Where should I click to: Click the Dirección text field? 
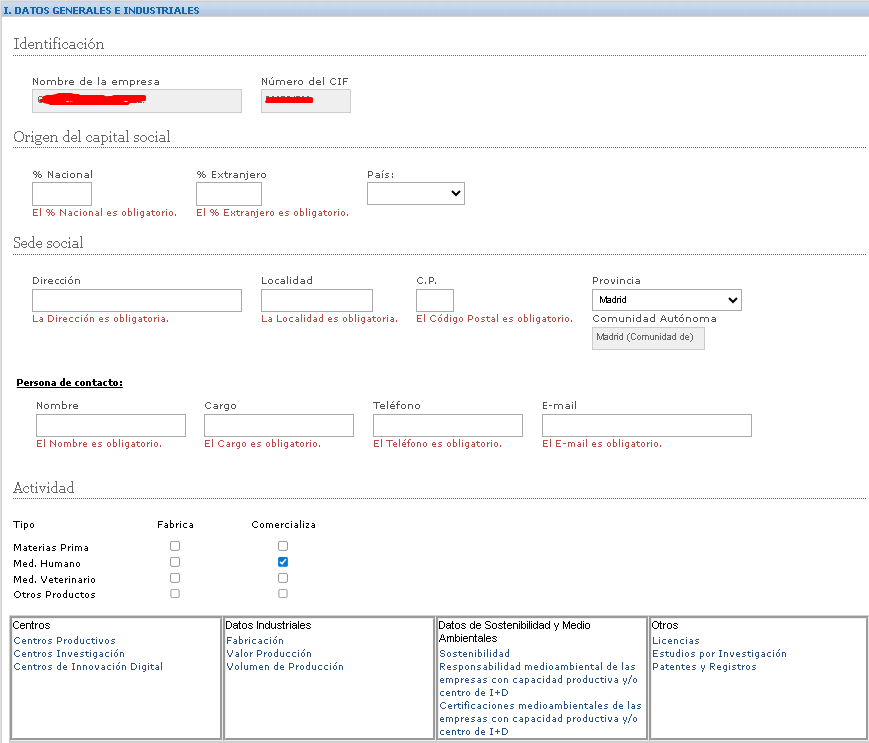click(137, 301)
